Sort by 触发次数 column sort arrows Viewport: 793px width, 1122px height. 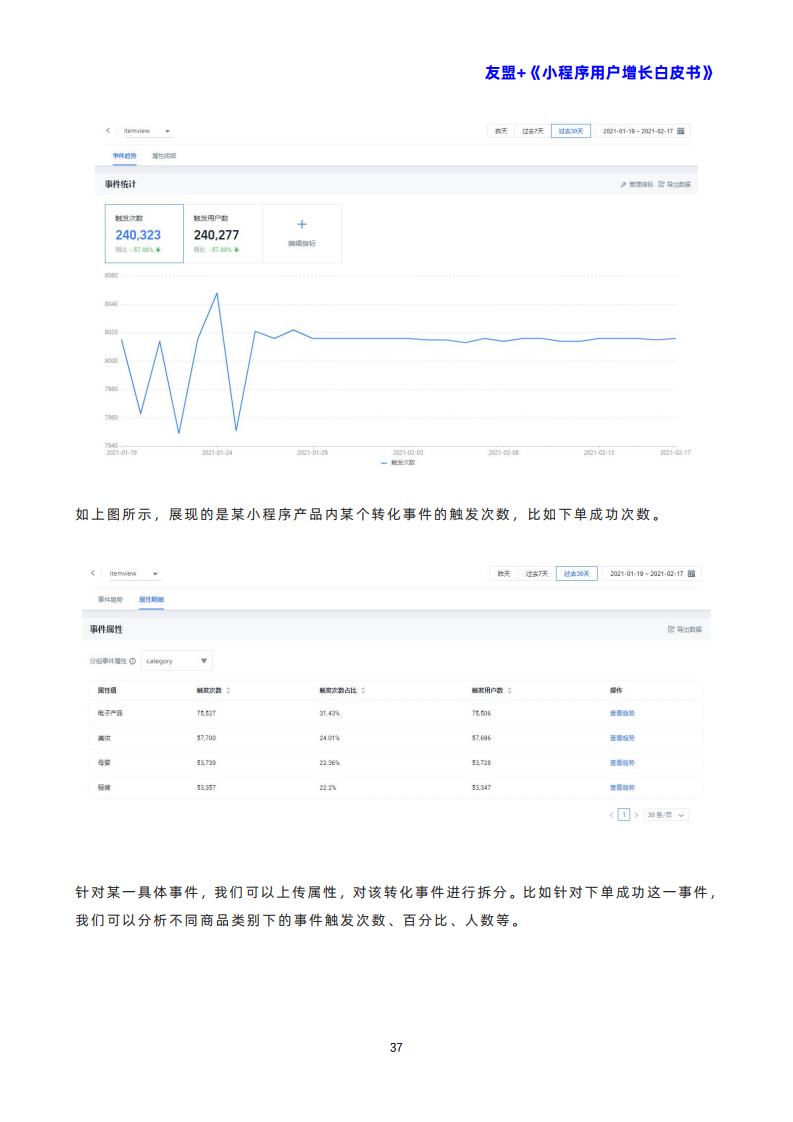coord(229,690)
